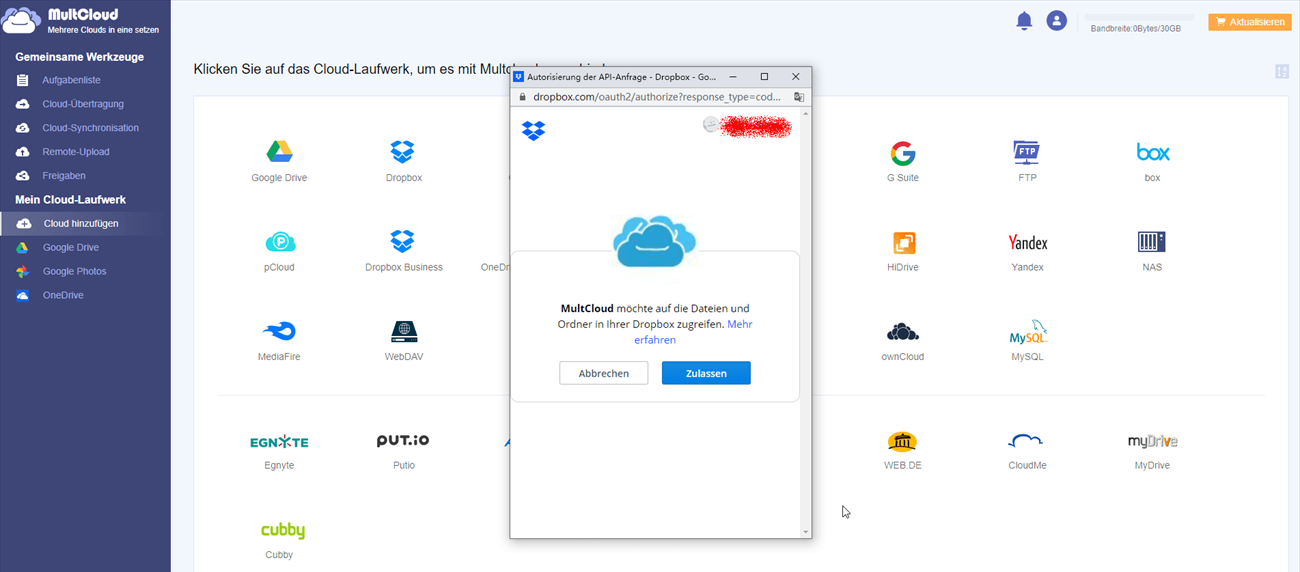Pick the Dropbox Business icon
The height and width of the screenshot is (572, 1300).
pos(403,242)
